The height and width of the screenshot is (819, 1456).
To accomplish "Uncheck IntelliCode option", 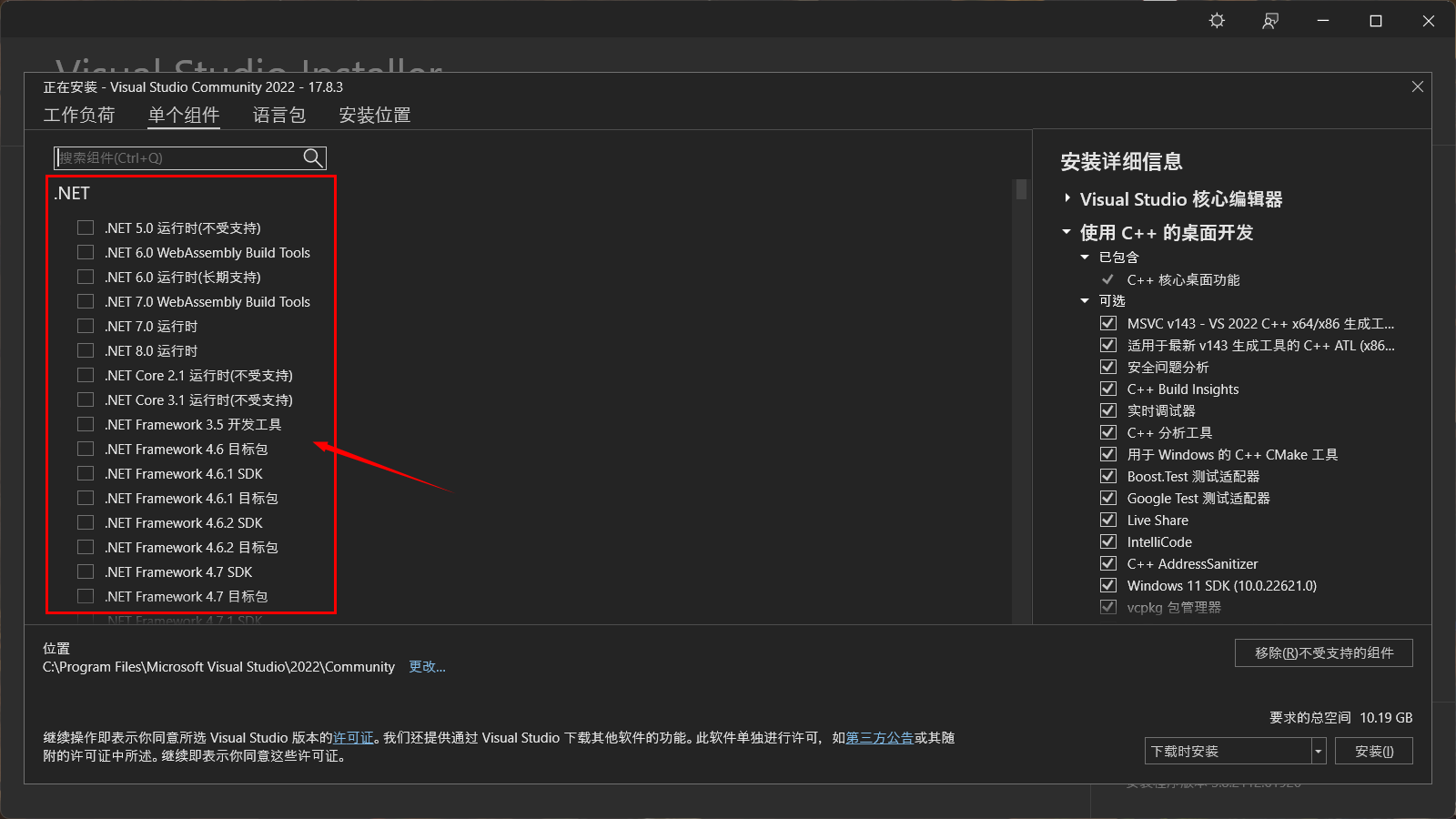I will coord(1108,541).
